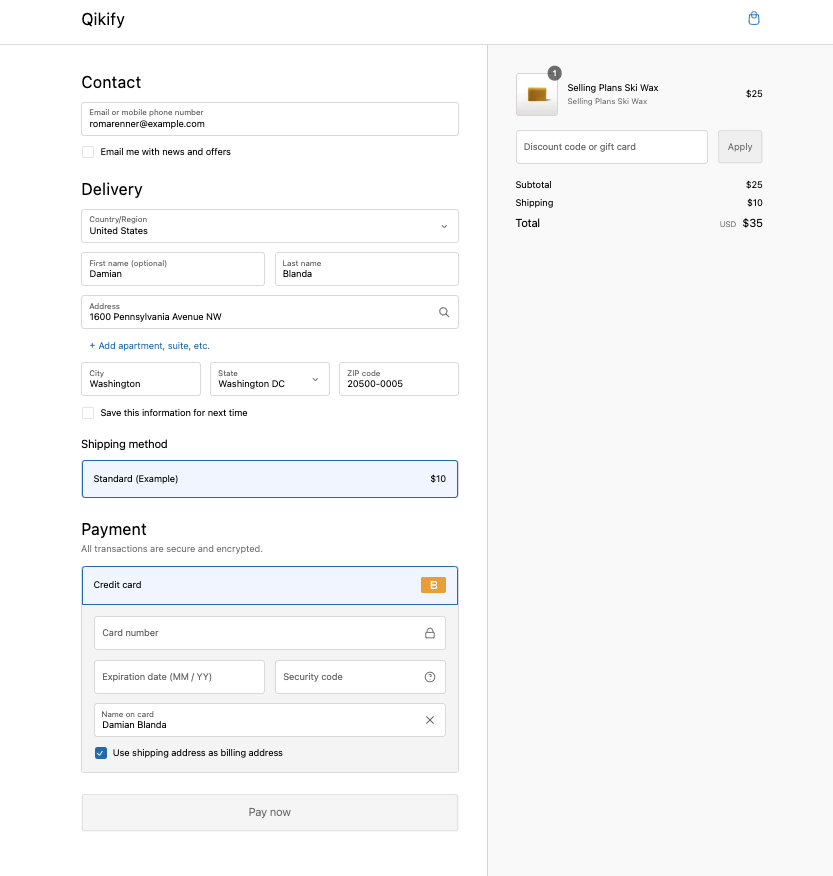Click the card number lock icon

430,633
